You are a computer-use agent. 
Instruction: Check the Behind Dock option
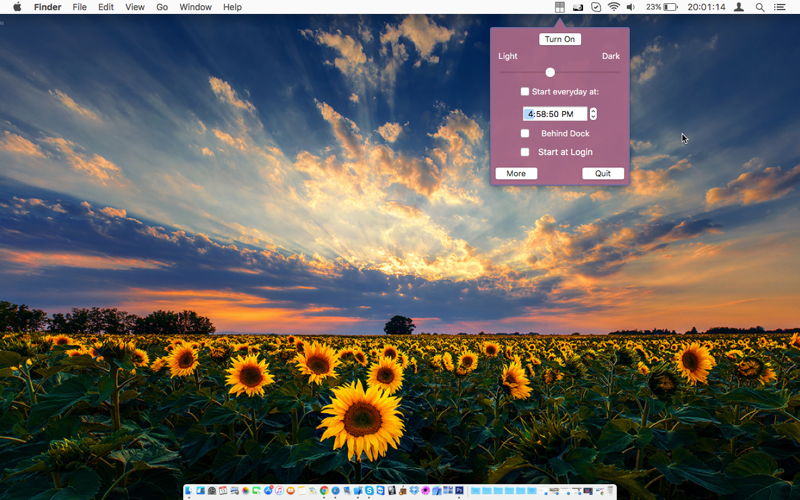click(x=524, y=133)
